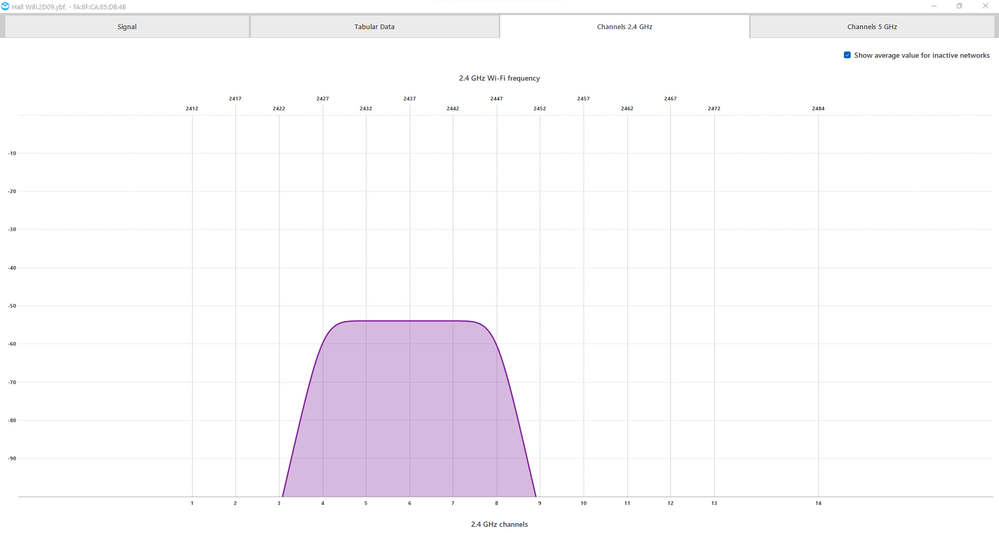Click the purple network signal area
This screenshot has width=999, height=533.
click(x=409, y=400)
